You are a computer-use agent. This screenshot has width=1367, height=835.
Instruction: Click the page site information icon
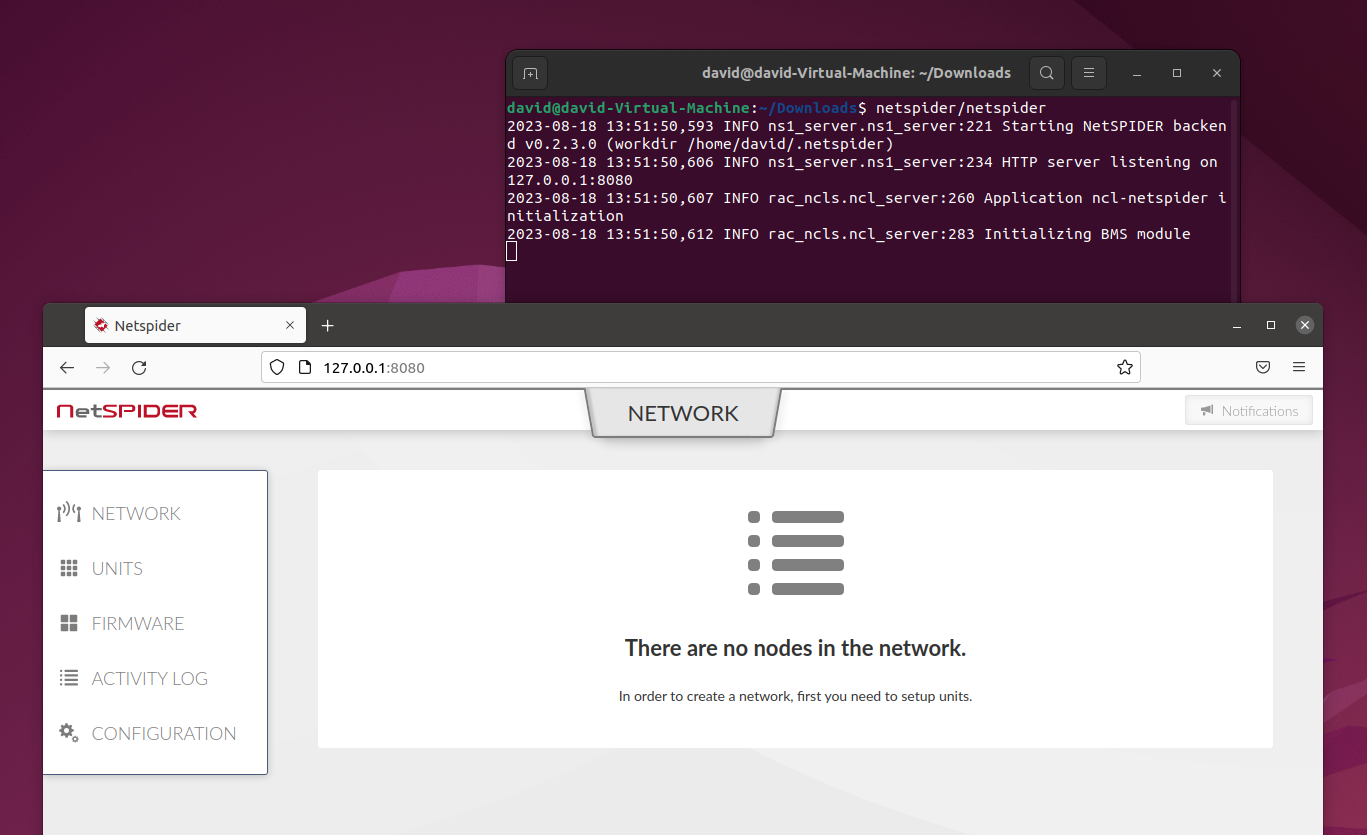305,367
